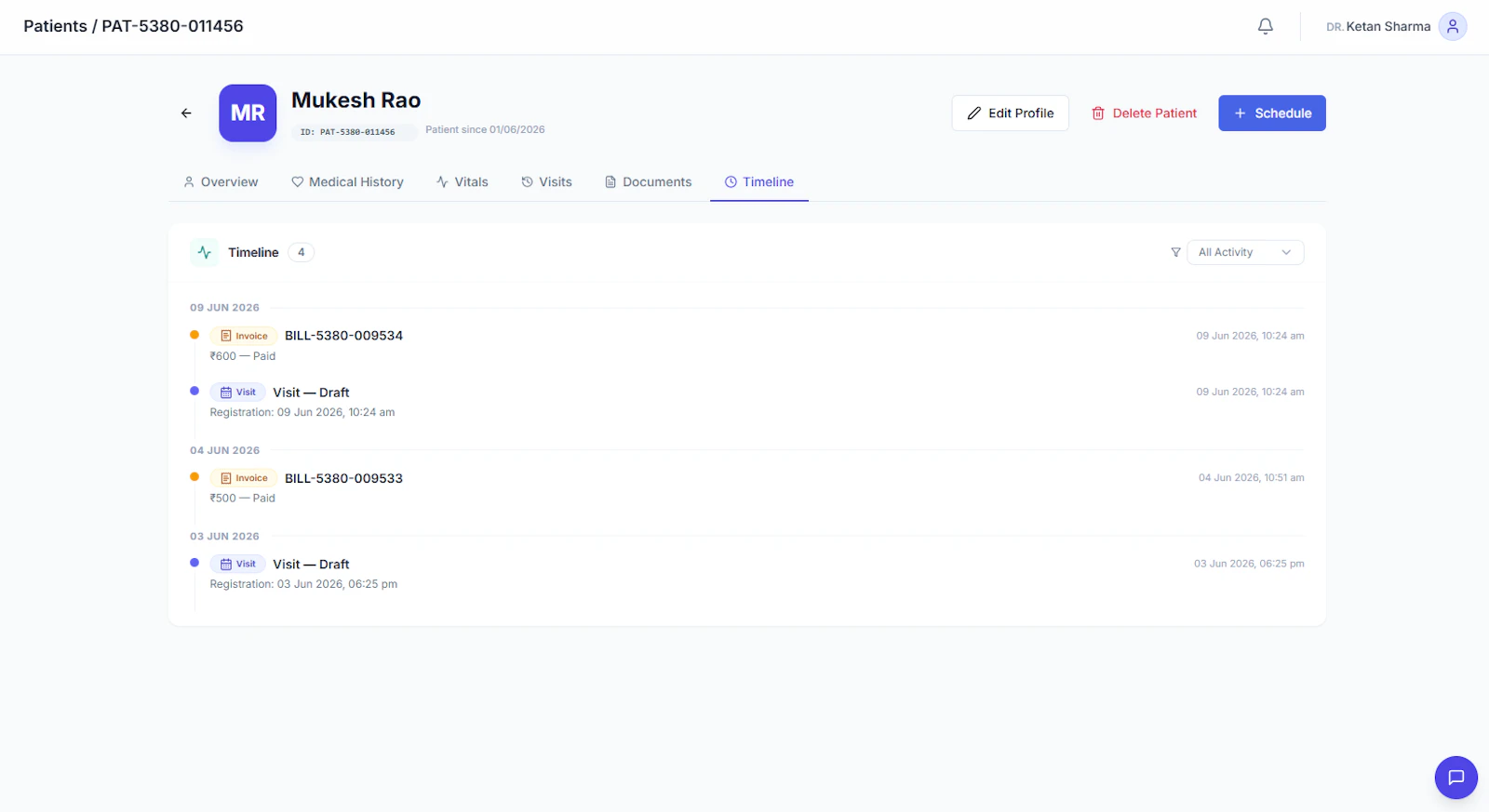This screenshot has width=1489, height=812.
Task: Open Visit — Draft from 09 Jun
Action: pyautogui.click(x=311, y=393)
